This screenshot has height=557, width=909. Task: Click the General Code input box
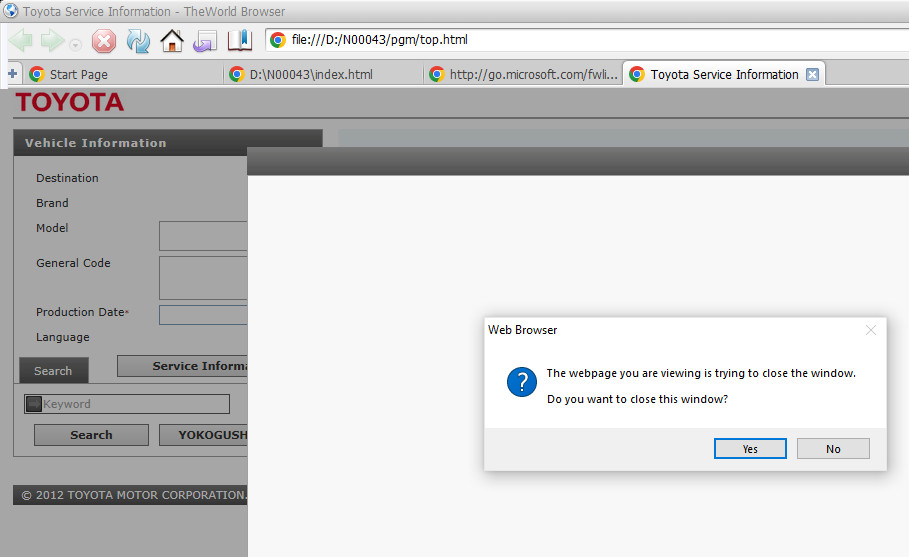[x=203, y=278]
